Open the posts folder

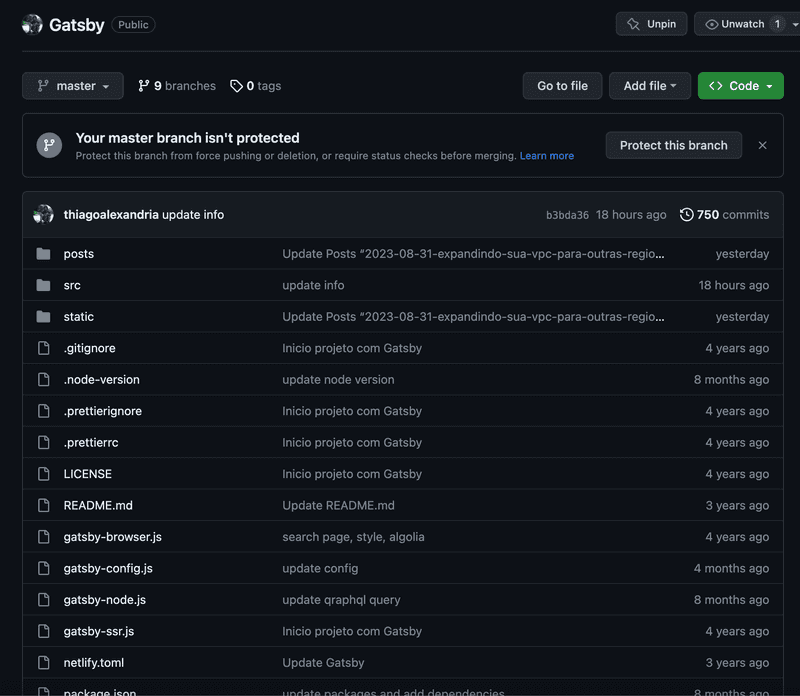79,254
